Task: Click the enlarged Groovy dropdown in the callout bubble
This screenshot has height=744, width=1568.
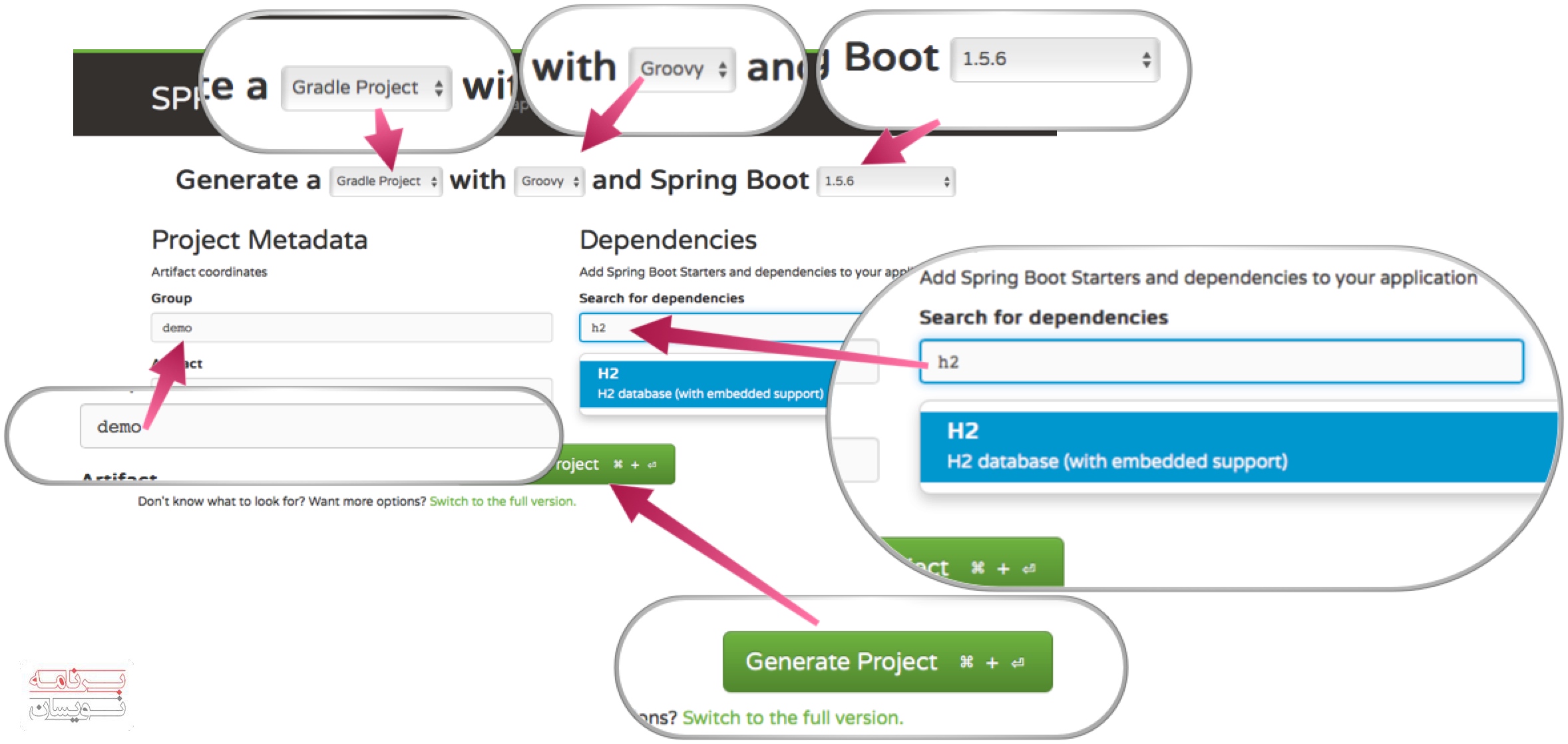Action: click(x=682, y=69)
